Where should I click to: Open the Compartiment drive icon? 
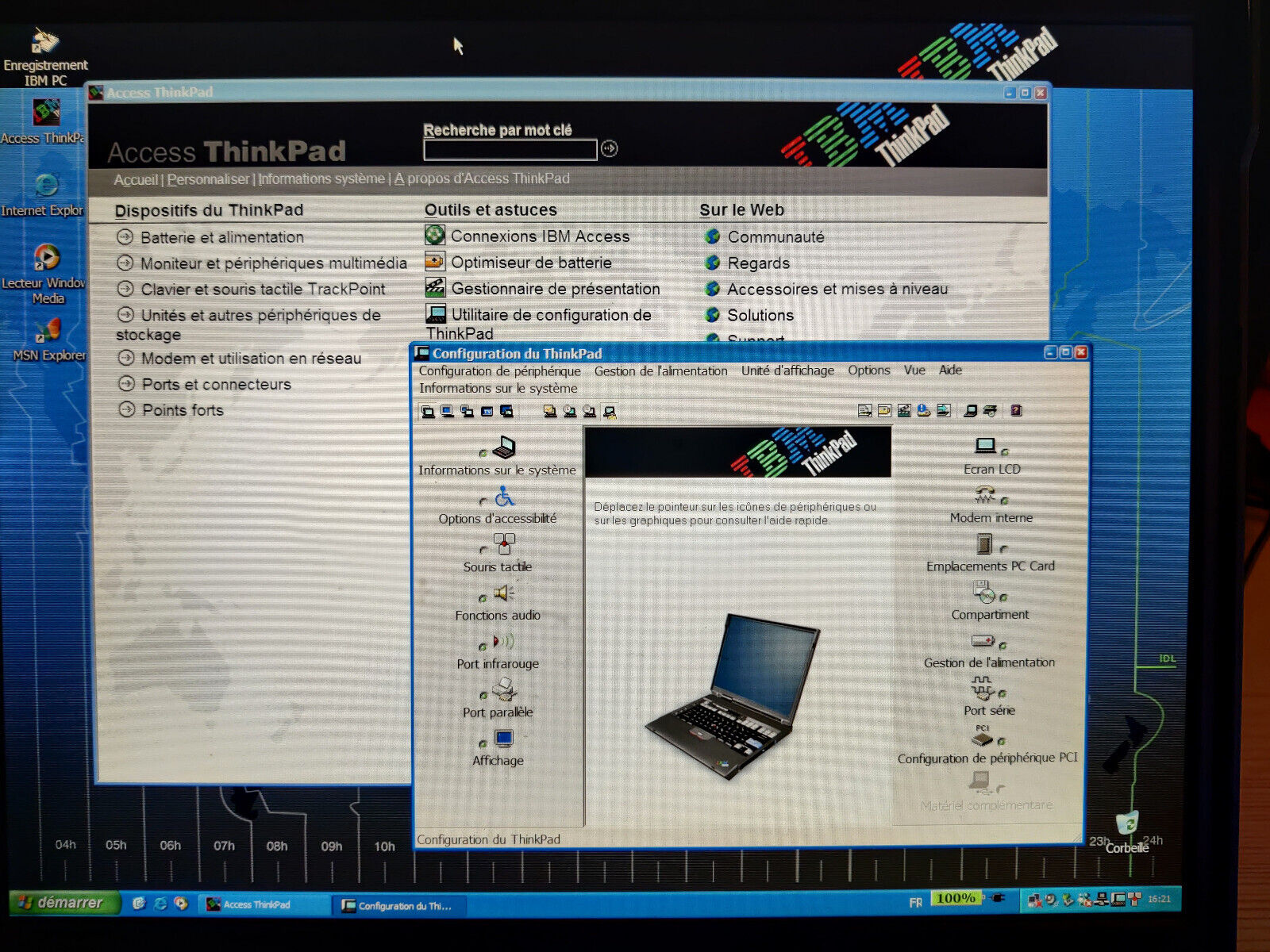[x=983, y=592]
